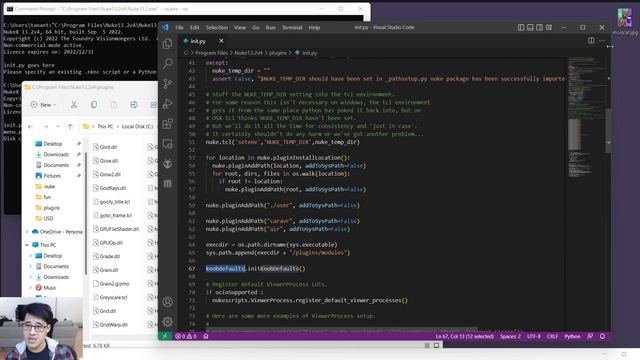Image resolution: width=640 pixels, height=360 pixels.
Task: Close the init.py editor tab
Action: click(x=221, y=41)
